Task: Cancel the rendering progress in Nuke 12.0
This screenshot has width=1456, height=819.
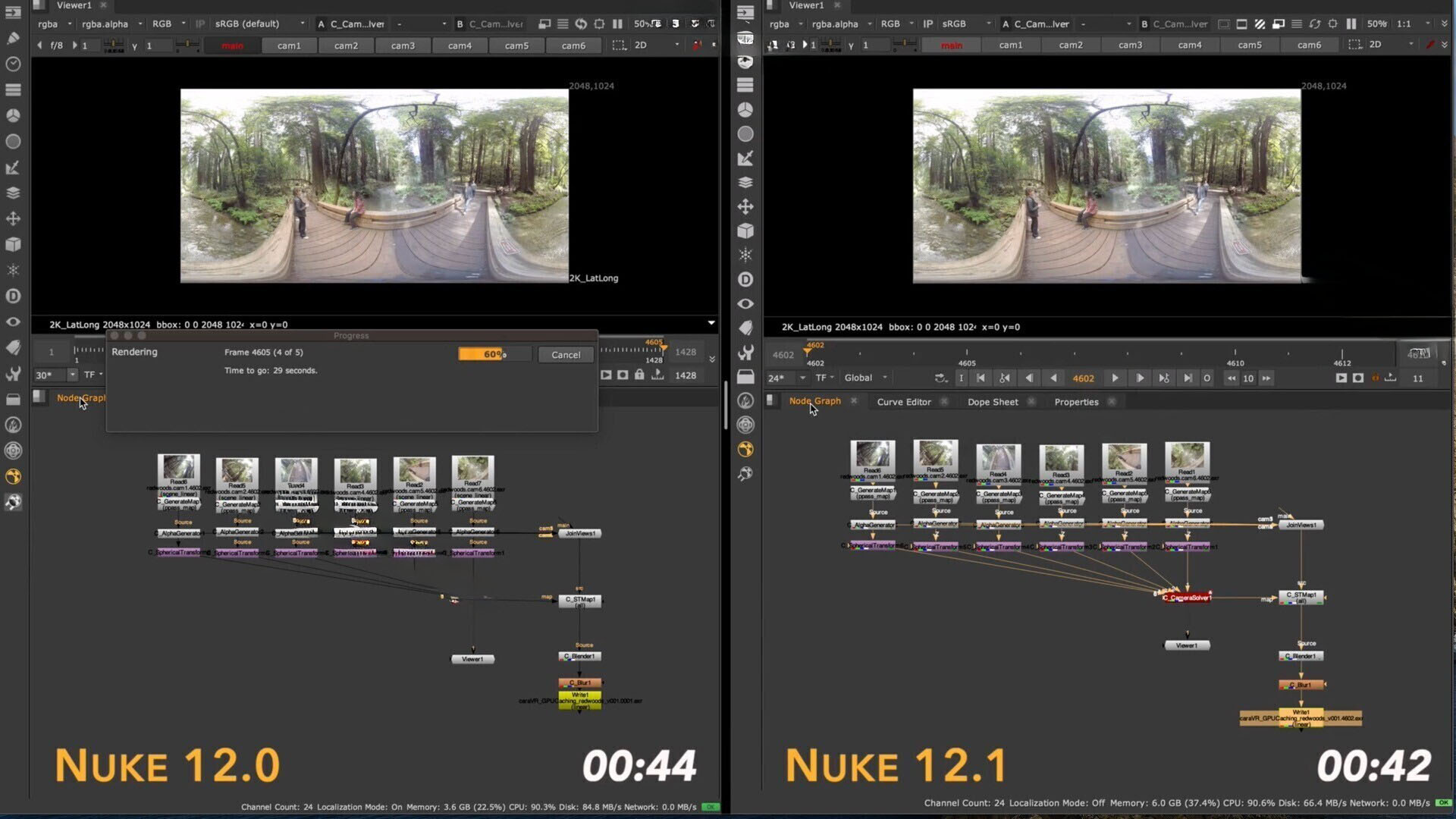Action: (566, 355)
